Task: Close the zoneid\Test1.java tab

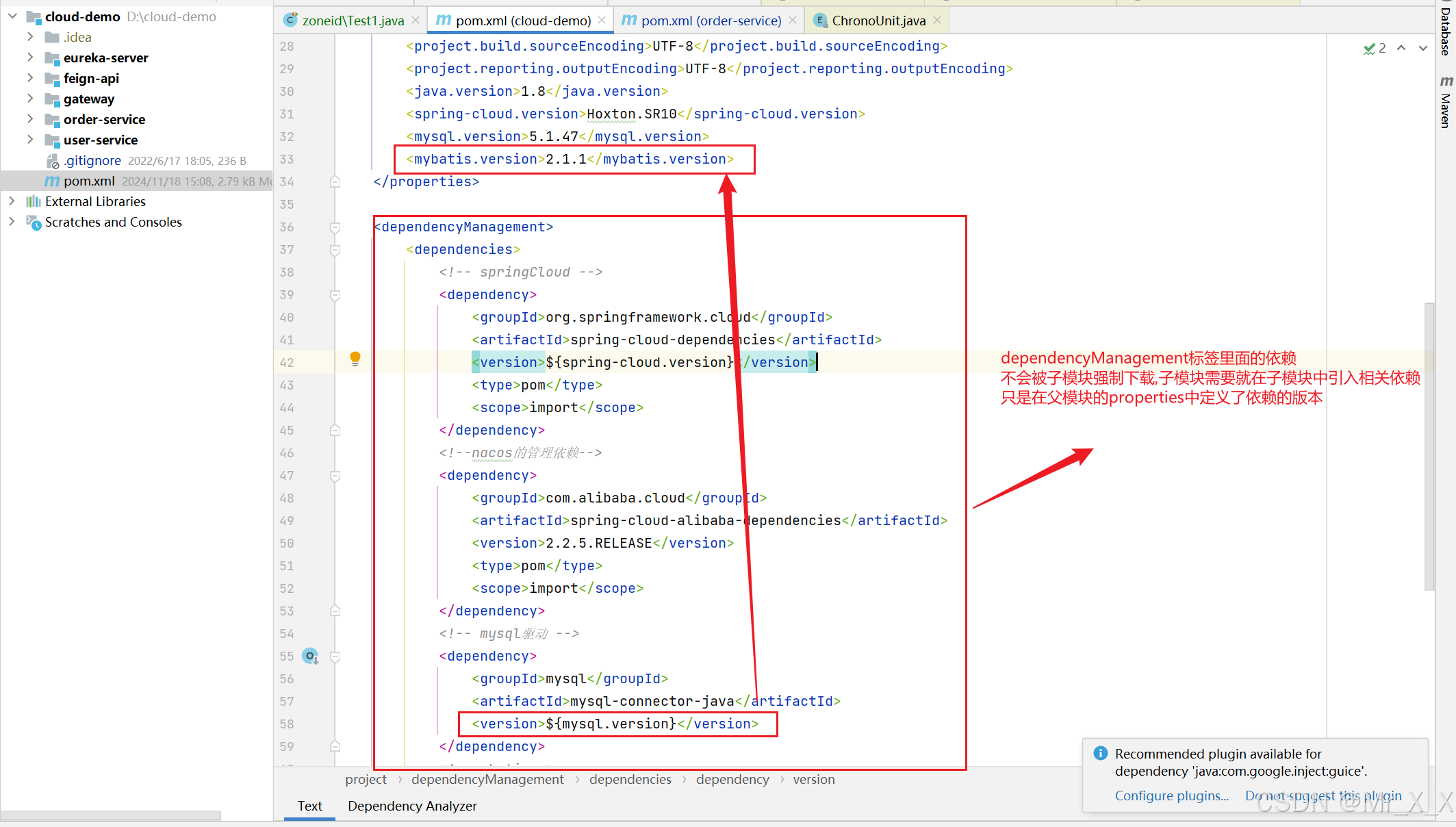Action: [416, 21]
